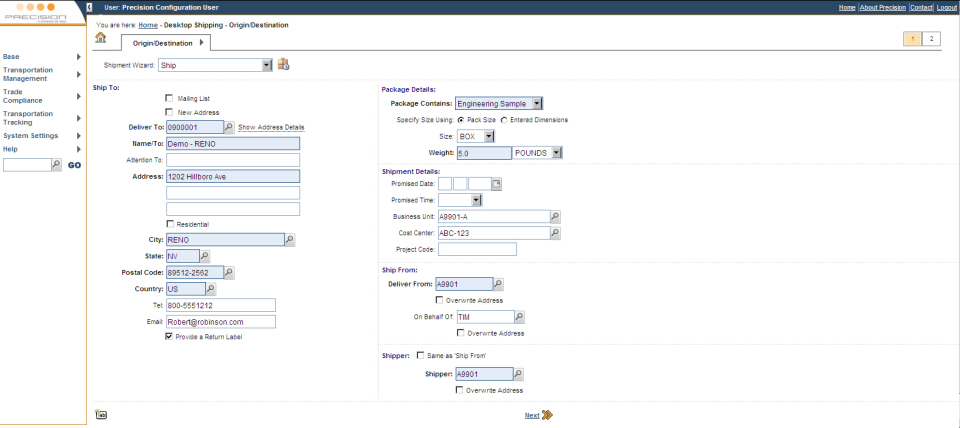Screen dimensions: 960x428
Task: Open the Country lookup magnifier
Action: [211, 288]
